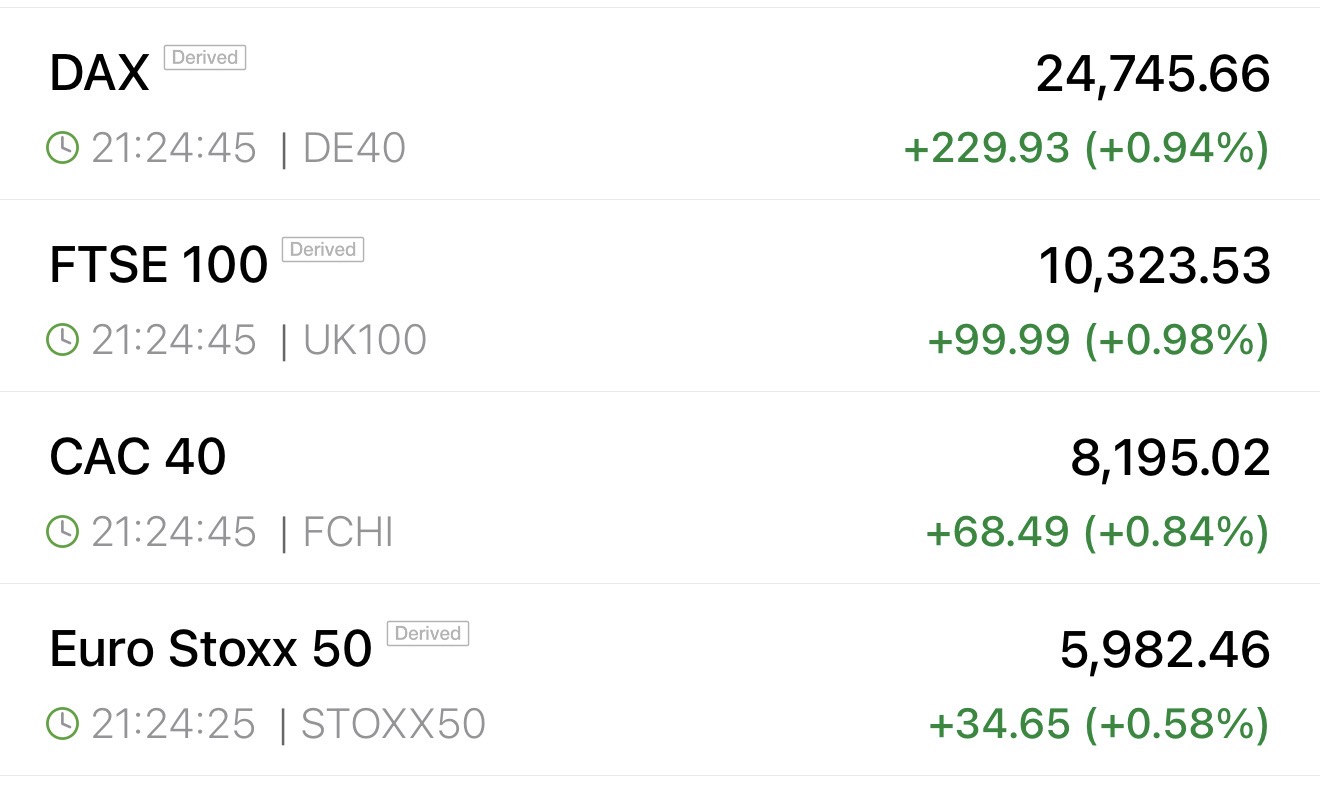The height and width of the screenshot is (799, 1320).
Task: Open the Euro Stoxx 50 index name
Action: coord(211,650)
